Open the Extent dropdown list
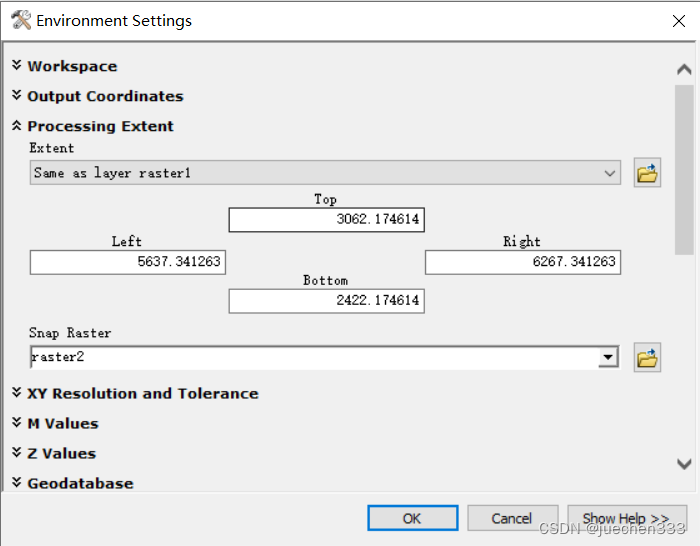 (610, 173)
